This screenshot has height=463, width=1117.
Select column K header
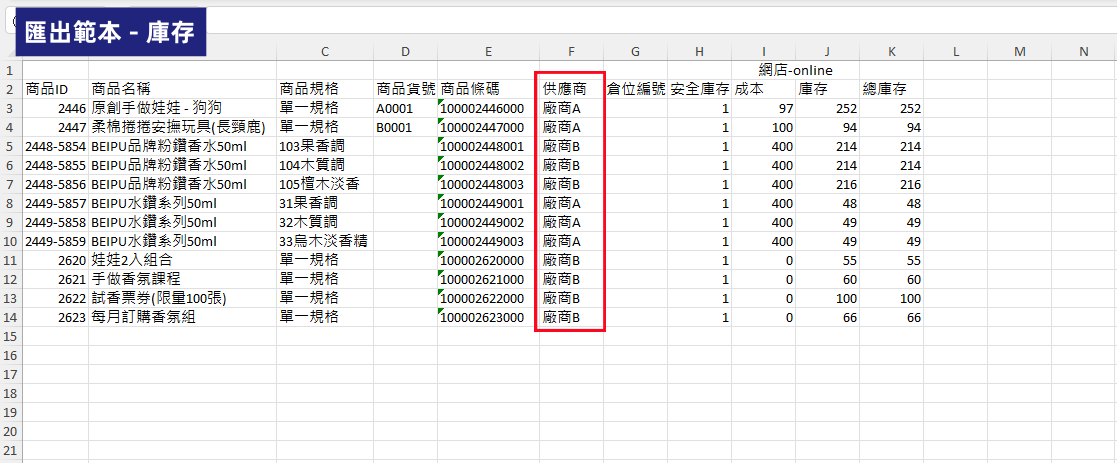tap(891, 51)
